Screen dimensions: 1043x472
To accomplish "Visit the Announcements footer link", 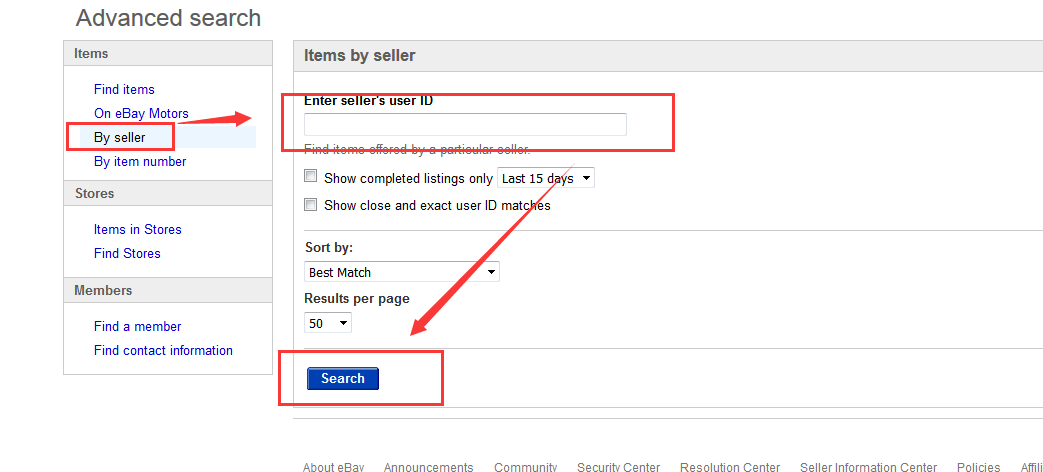I will click(428, 467).
